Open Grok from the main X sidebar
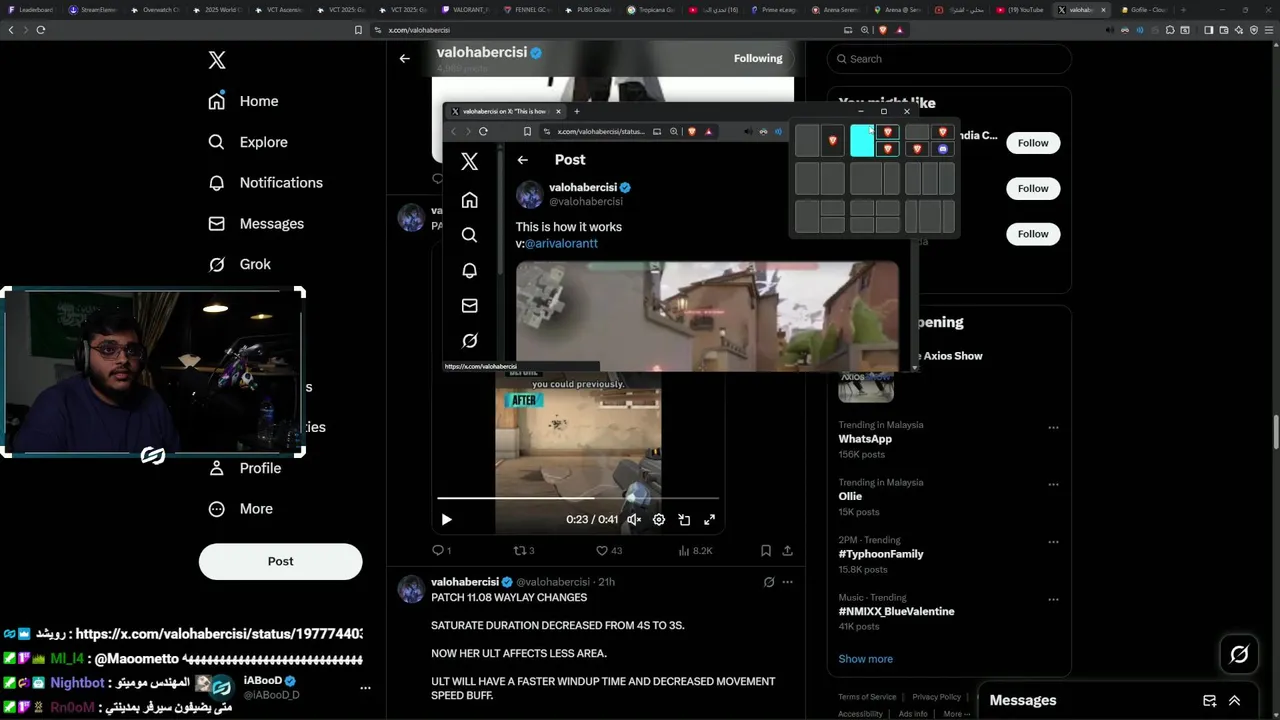Viewport: 1280px width, 720px height. pos(239,264)
